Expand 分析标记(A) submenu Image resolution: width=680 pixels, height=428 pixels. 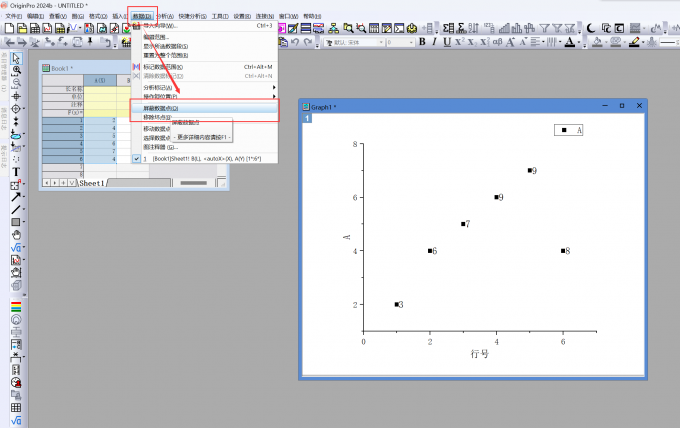[x=204, y=88]
